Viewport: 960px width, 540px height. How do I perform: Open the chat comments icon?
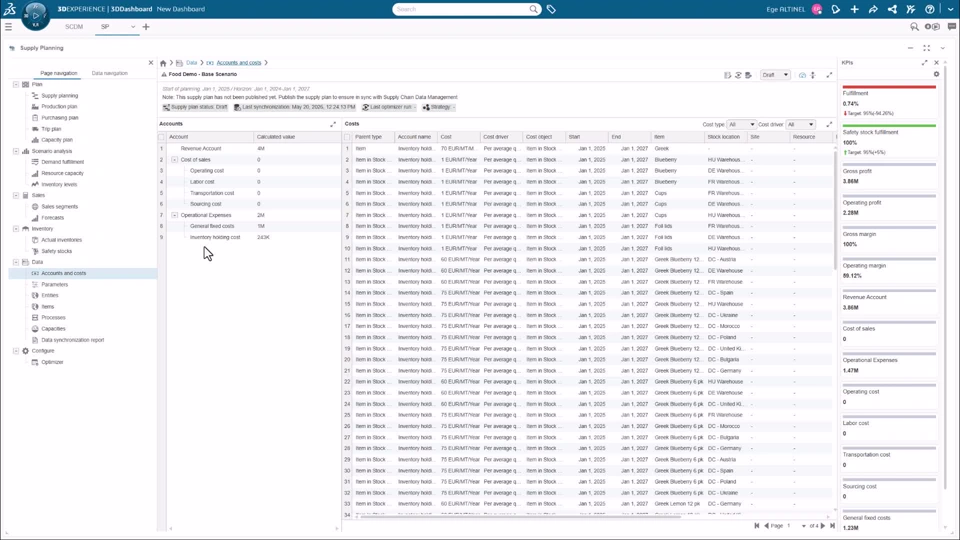pos(951,27)
